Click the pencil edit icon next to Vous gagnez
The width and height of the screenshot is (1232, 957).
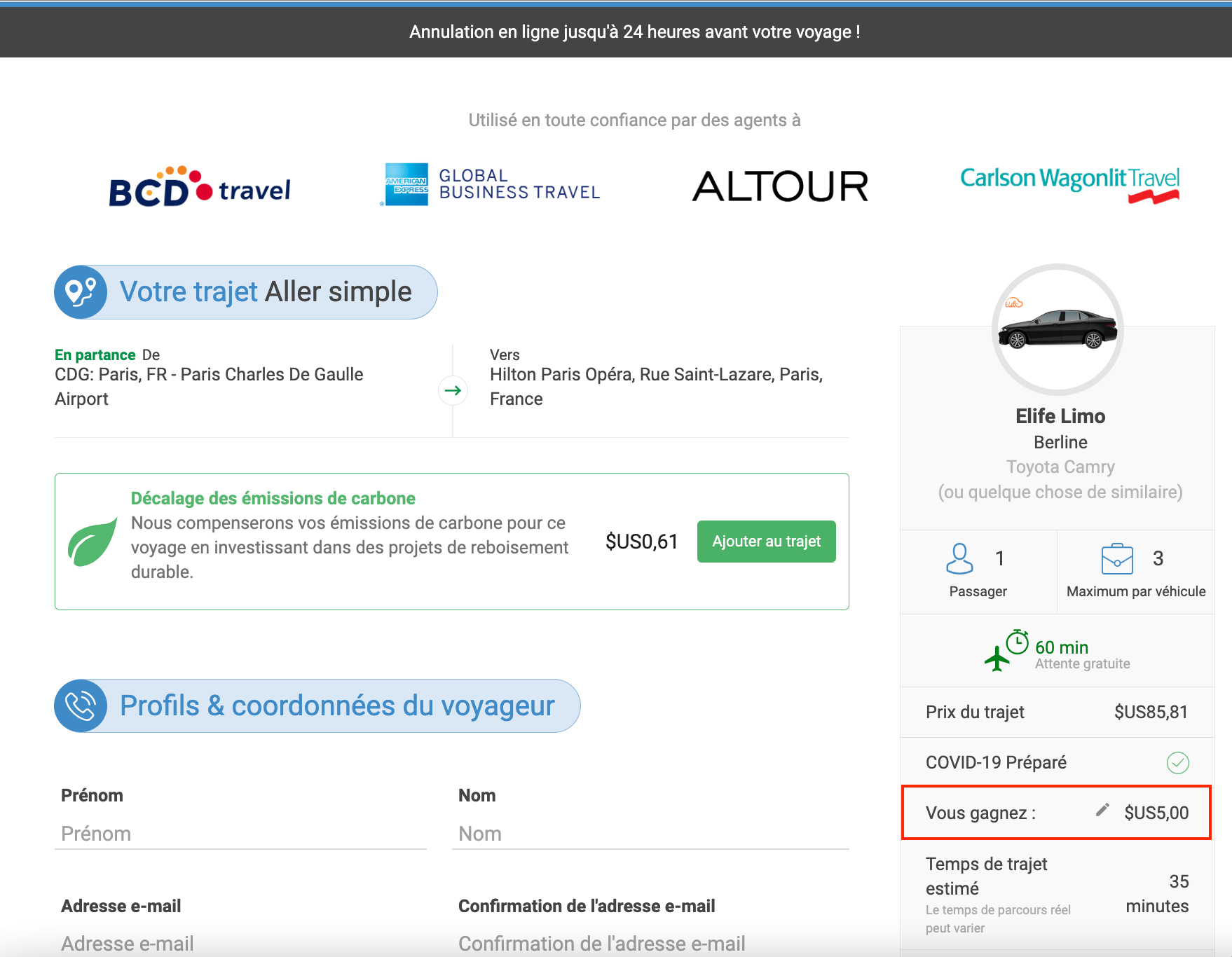(1102, 810)
